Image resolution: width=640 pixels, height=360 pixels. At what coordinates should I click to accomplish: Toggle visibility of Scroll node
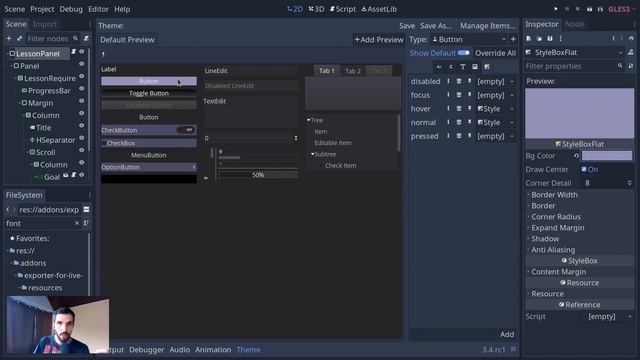(82, 150)
